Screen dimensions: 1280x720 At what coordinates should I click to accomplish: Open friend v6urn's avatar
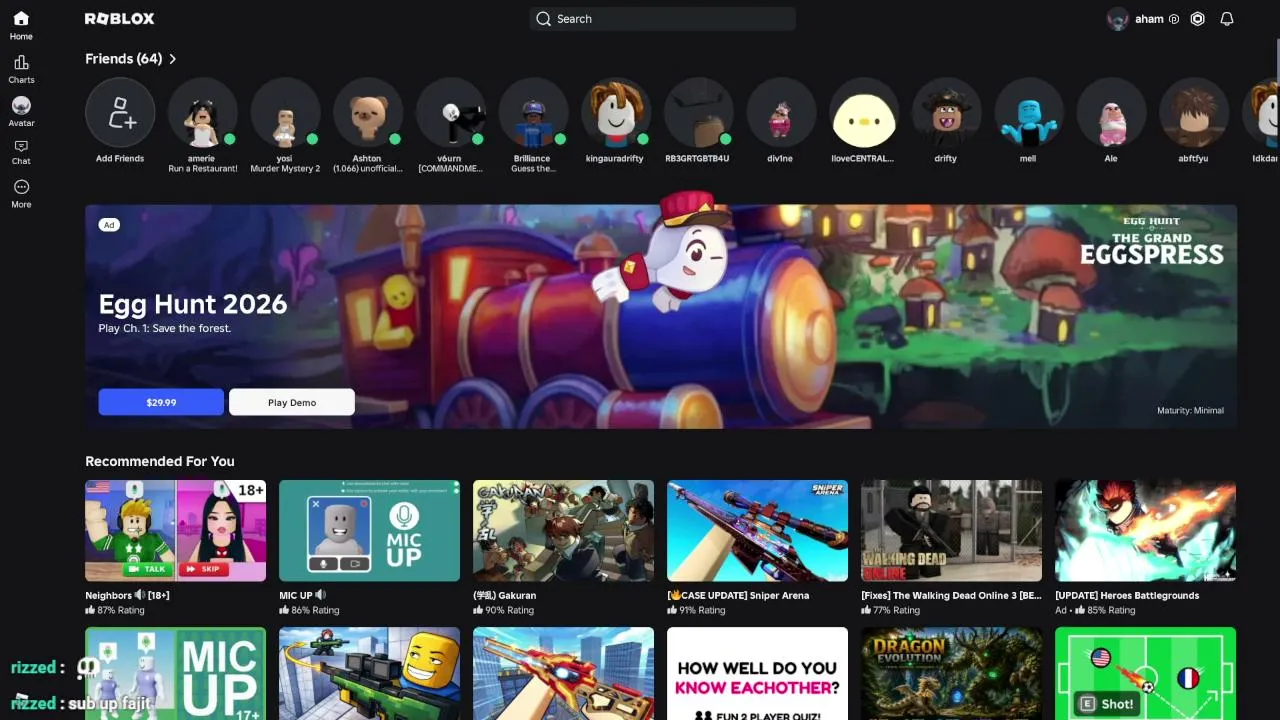(x=451, y=113)
